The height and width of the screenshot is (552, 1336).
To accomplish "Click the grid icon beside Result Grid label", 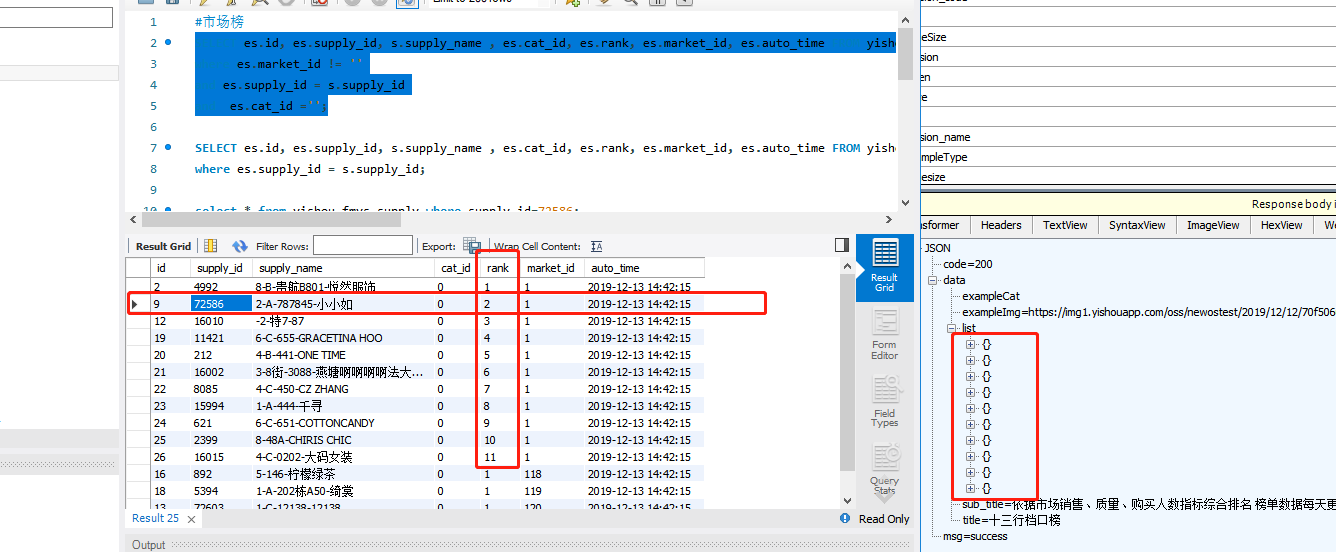I will click(x=210, y=246).
